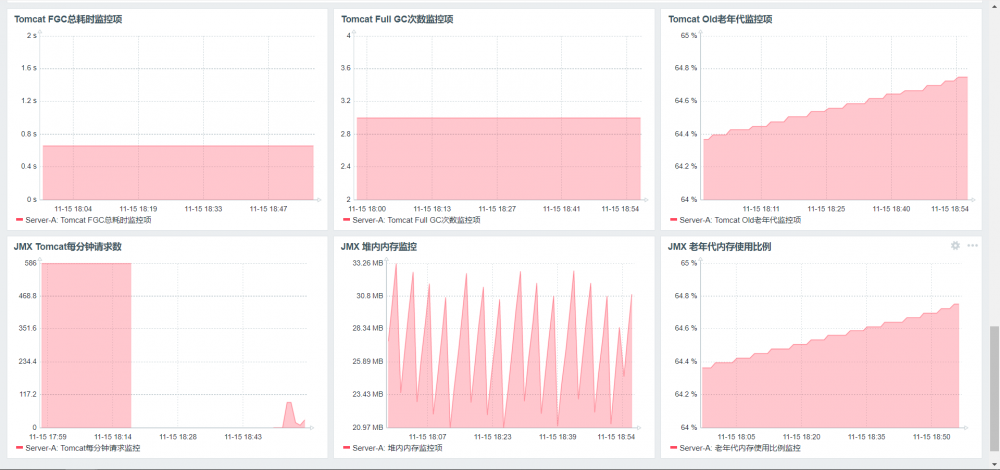Click the 11-15 18:04 time label
Image resolution: width=1000 pixels, height=470 pixels.
point(73,209)
